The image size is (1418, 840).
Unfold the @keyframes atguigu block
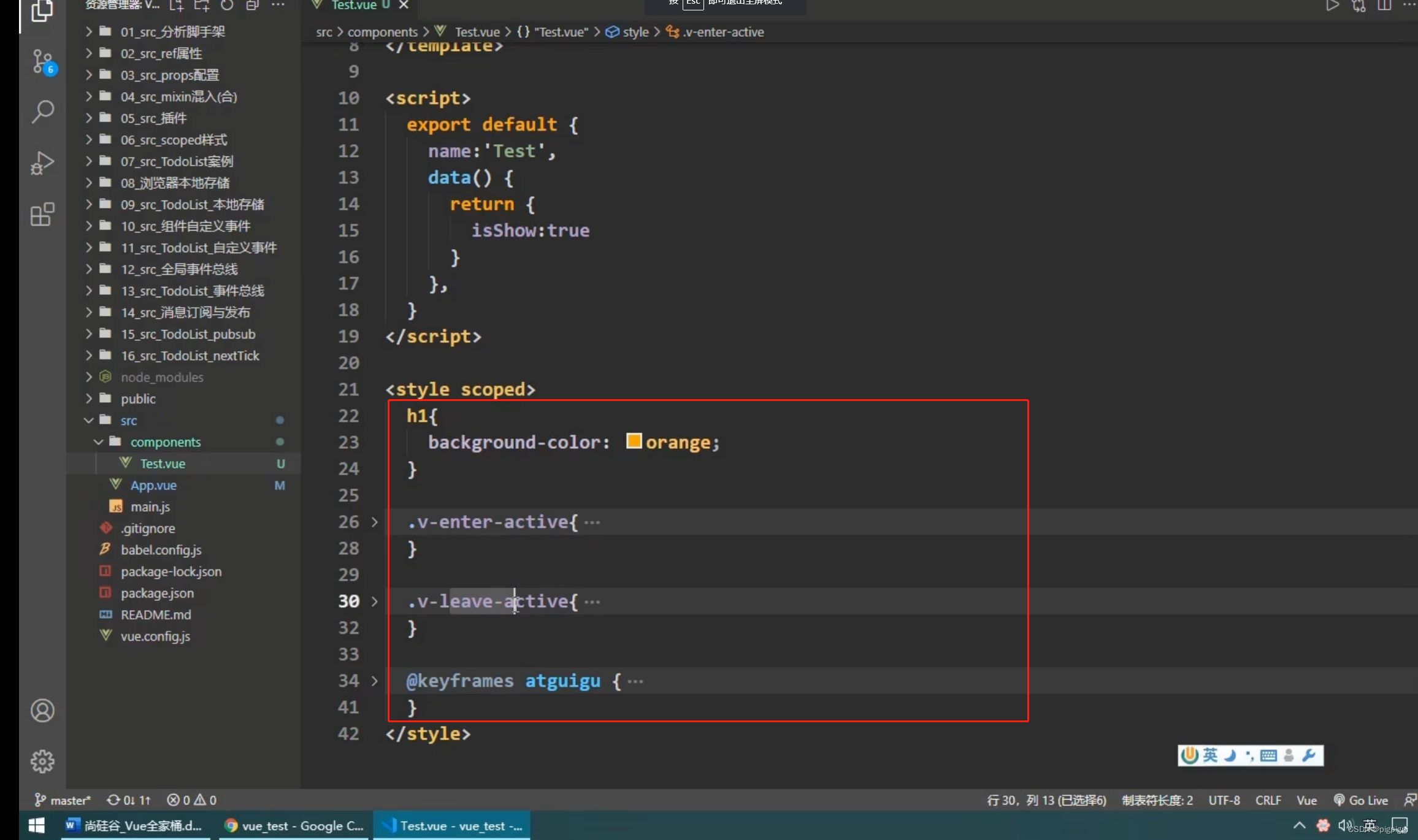pyautogui.click(x=375, y=681)
